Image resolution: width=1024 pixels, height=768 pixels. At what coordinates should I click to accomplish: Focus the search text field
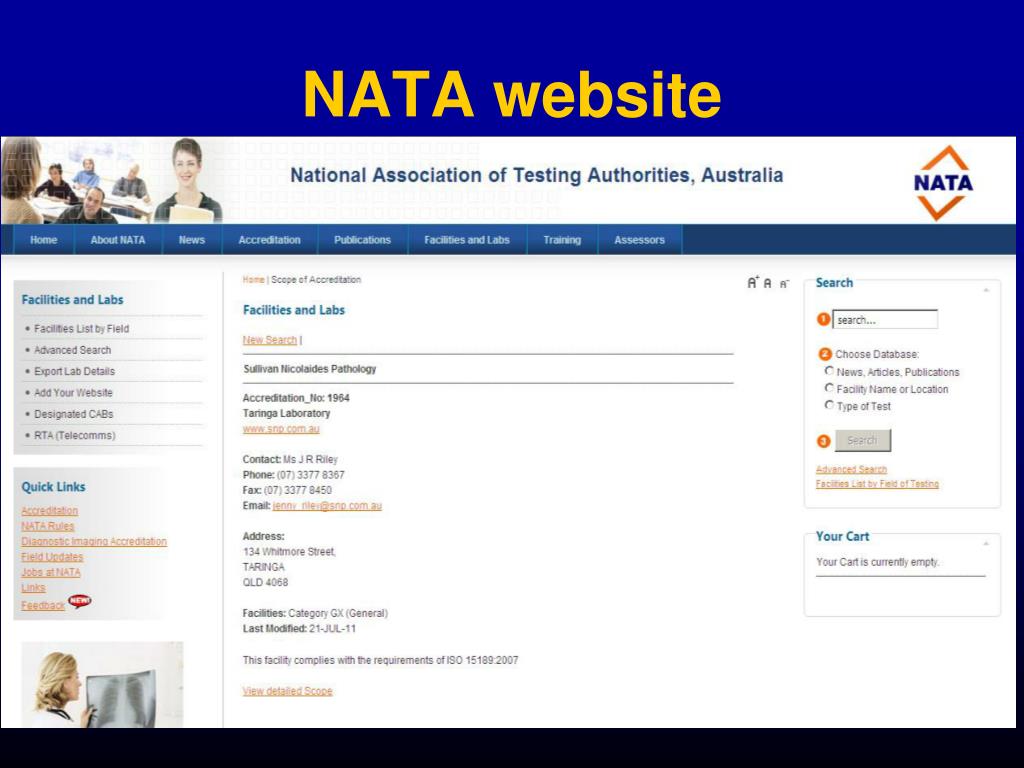pos(885,319)
